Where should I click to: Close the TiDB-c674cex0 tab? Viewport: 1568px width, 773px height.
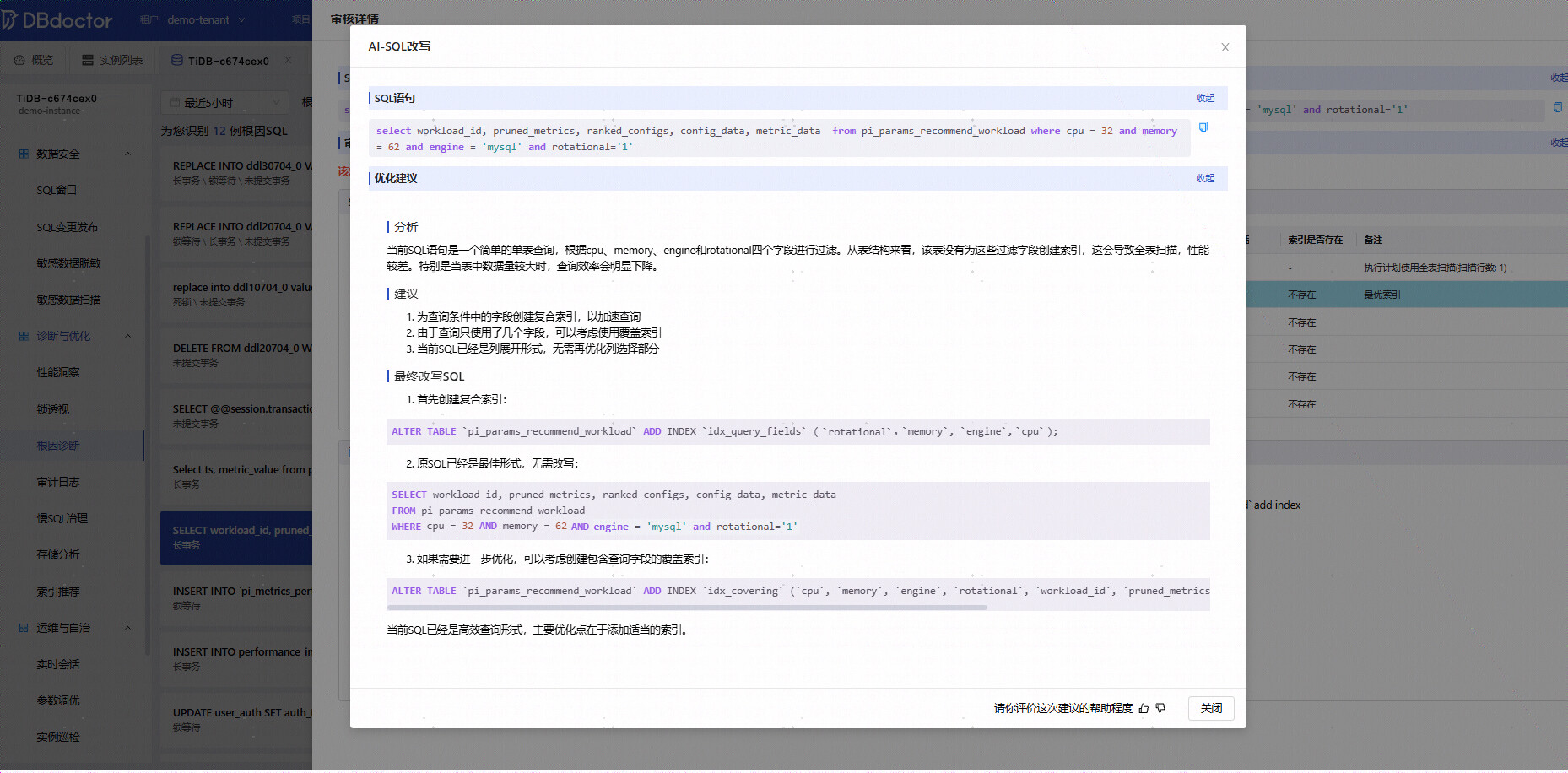(x=288, y=60)
